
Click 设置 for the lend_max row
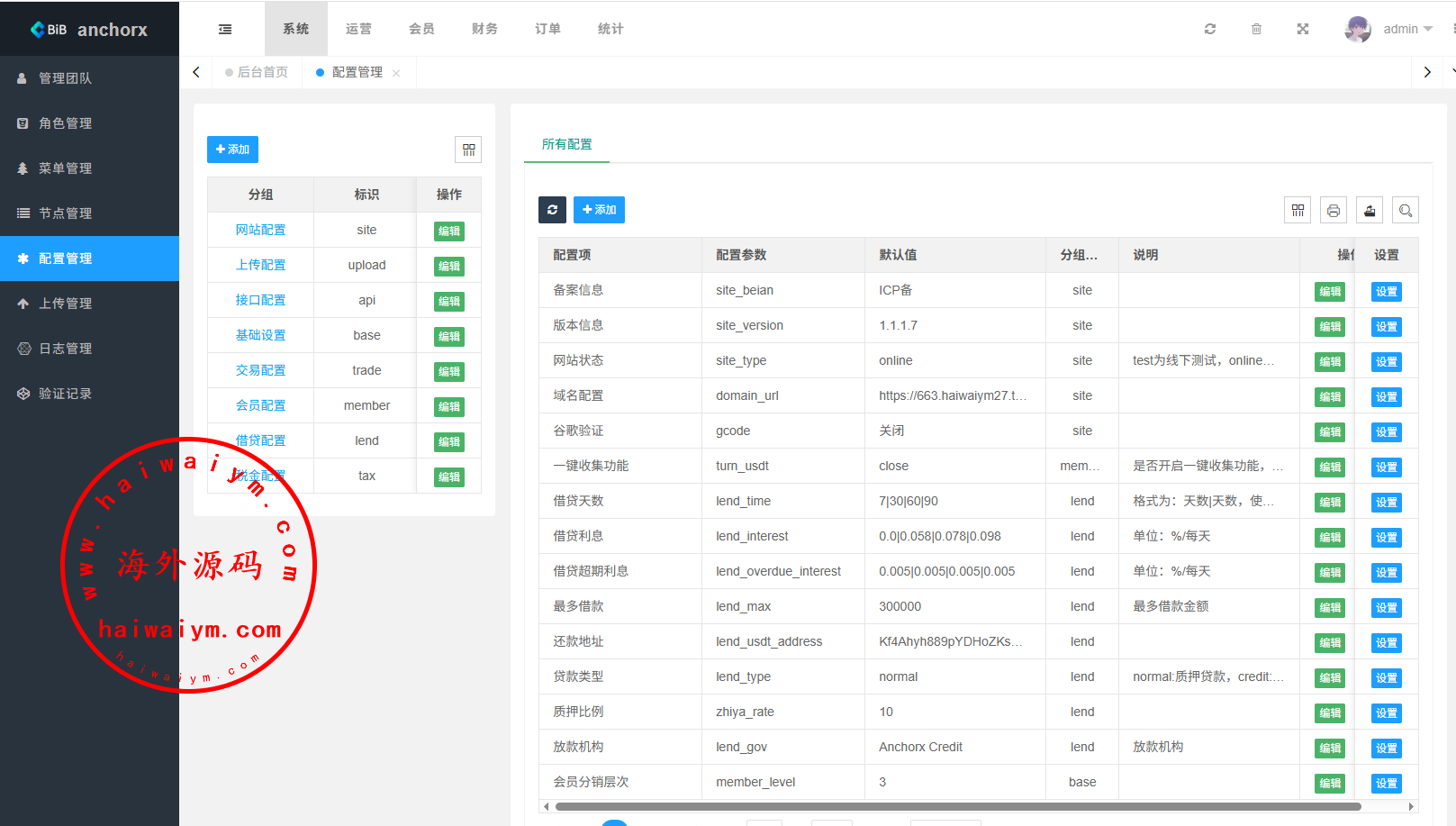tap(1386, 608)
